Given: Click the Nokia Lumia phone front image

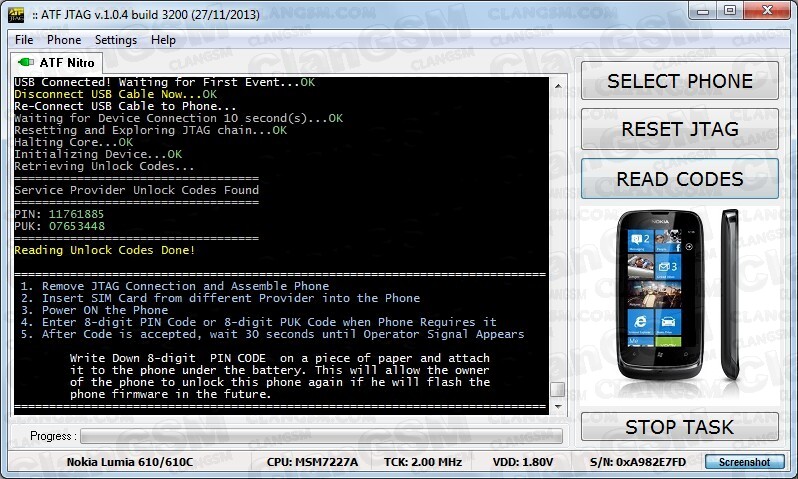Looking at the screenshot, I should (x=660, y=294).
